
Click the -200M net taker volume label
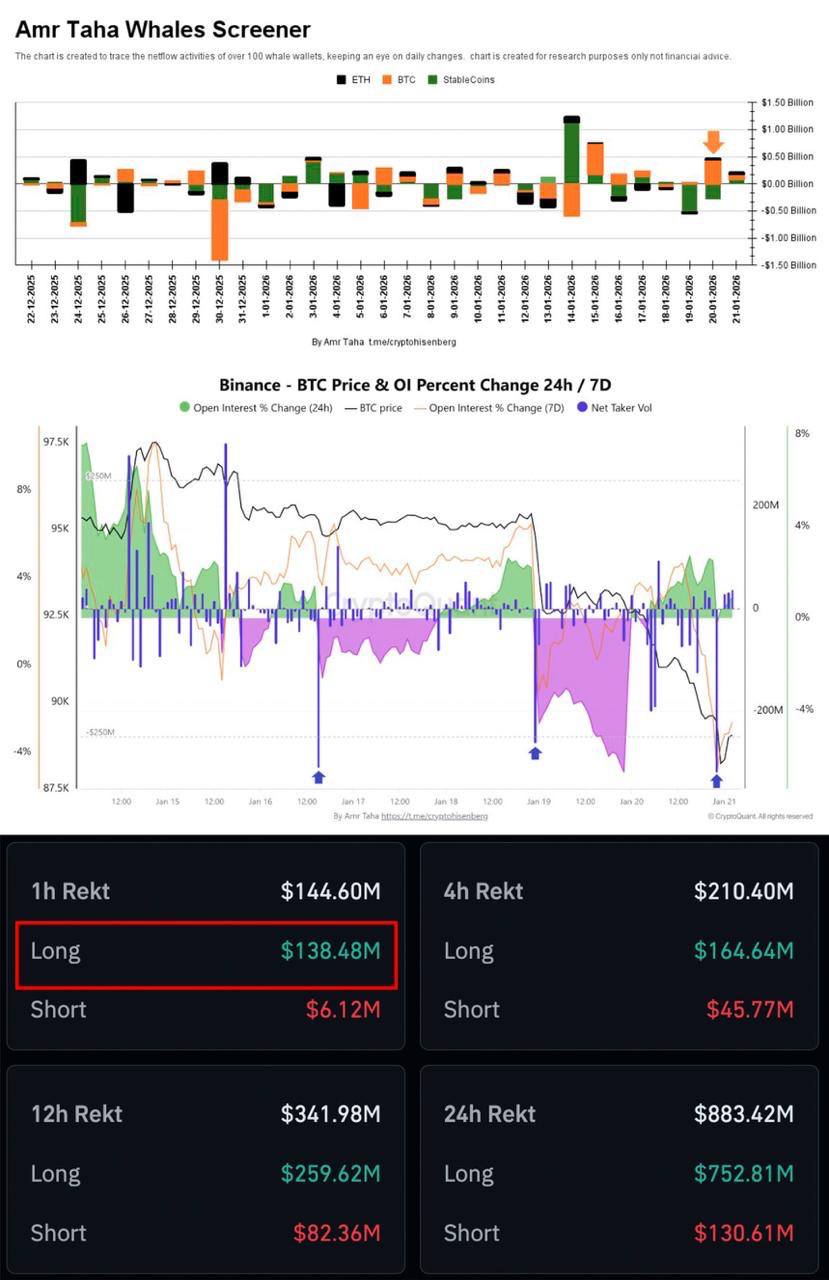pyautogui.click(x=770, y=710)
